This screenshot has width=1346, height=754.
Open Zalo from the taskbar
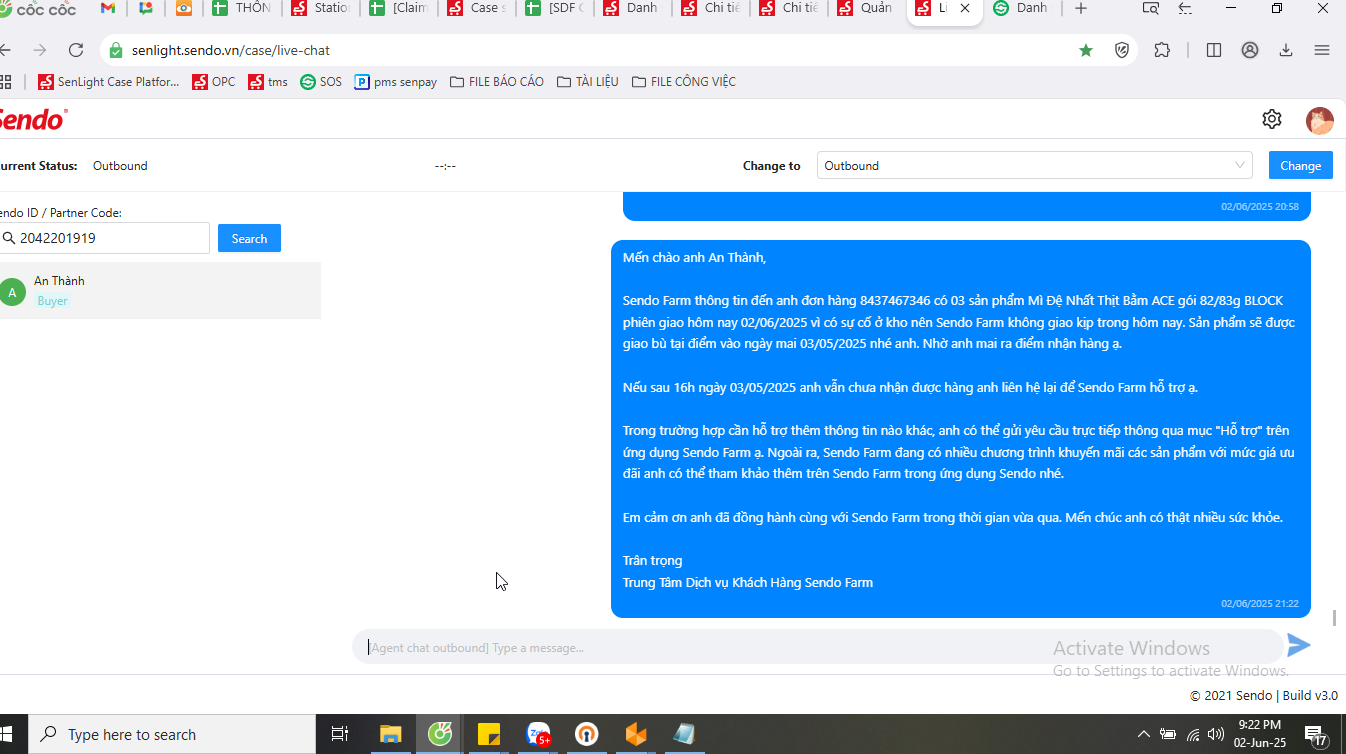539,734
